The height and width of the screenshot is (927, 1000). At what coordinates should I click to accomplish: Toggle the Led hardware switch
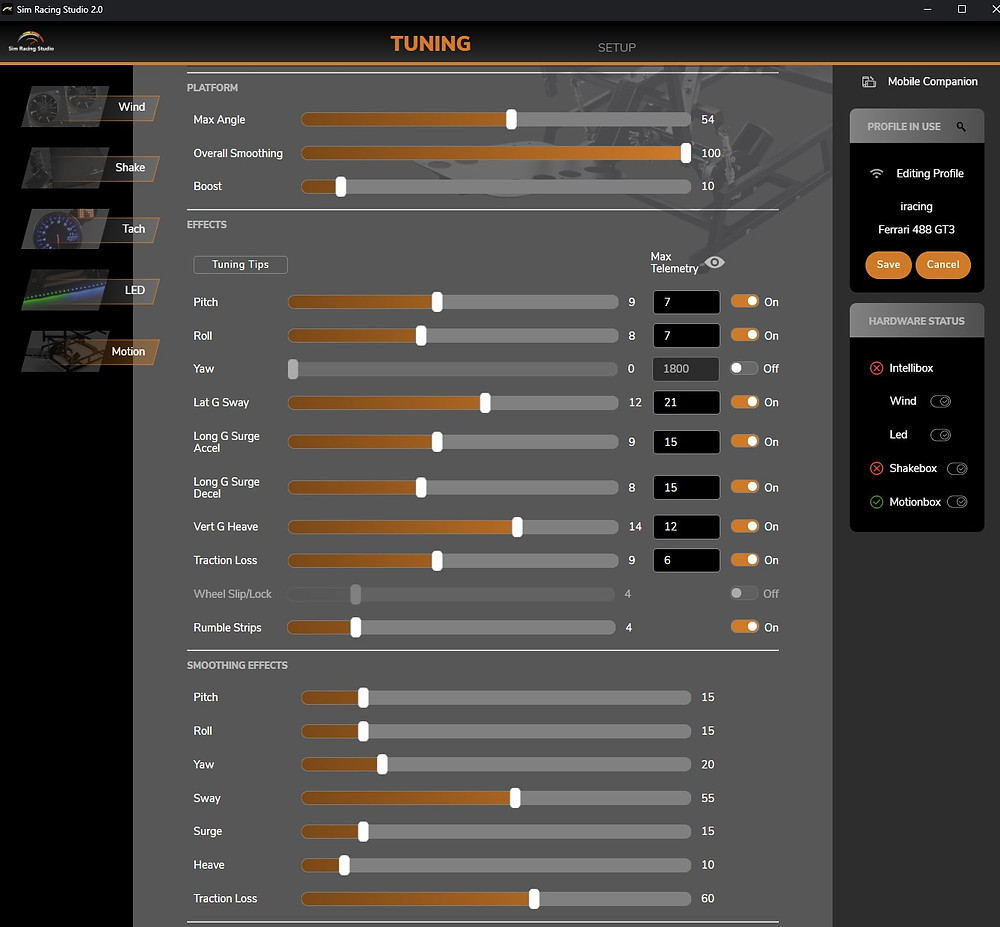tap(941, 435)
